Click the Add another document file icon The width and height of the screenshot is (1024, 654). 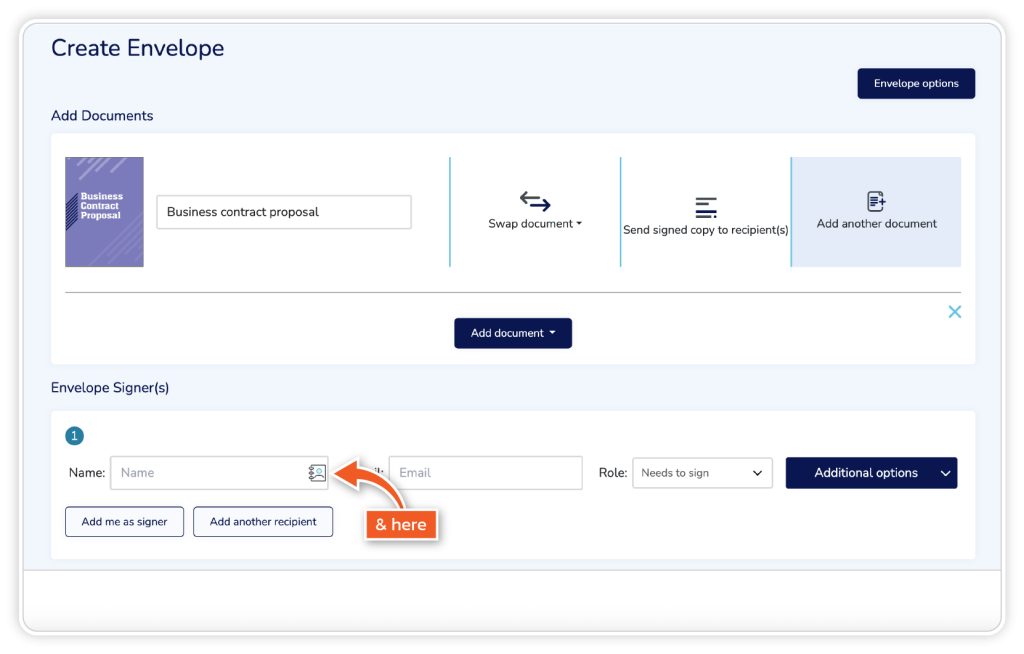click(876, 202)
